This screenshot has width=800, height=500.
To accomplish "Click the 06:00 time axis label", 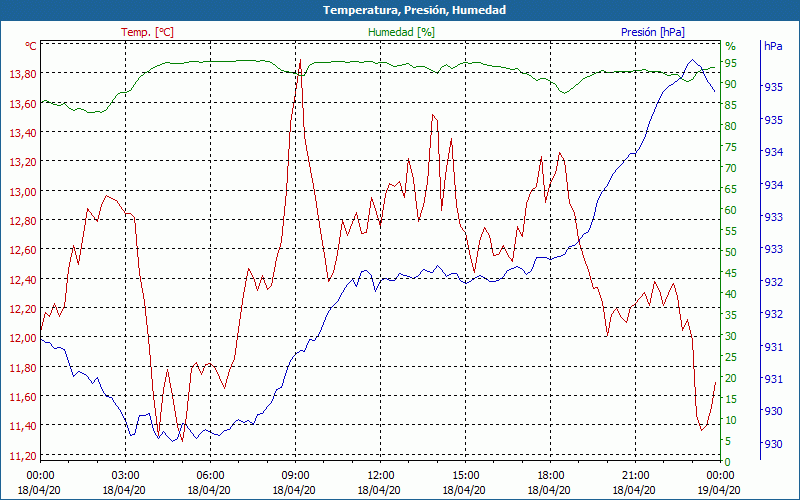I will [x=210, y=476].
